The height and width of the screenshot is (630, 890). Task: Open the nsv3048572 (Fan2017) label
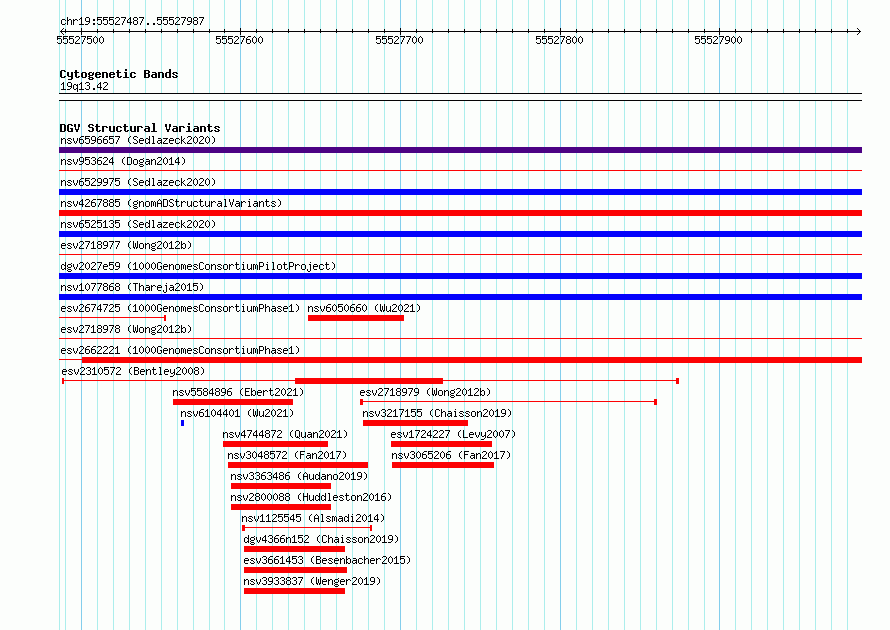pyautogui.click(x=287, y=455)
